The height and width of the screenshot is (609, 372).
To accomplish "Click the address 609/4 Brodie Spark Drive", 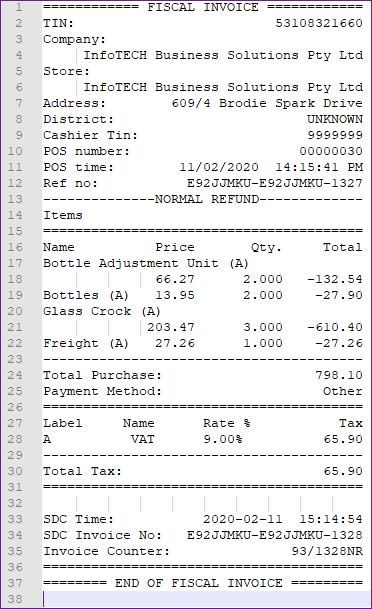I will point(267,103).
